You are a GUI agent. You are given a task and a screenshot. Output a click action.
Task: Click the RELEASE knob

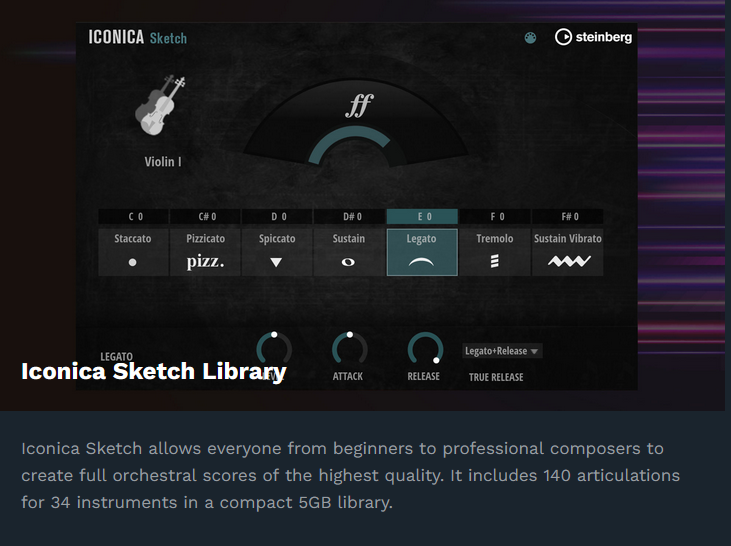425,349
